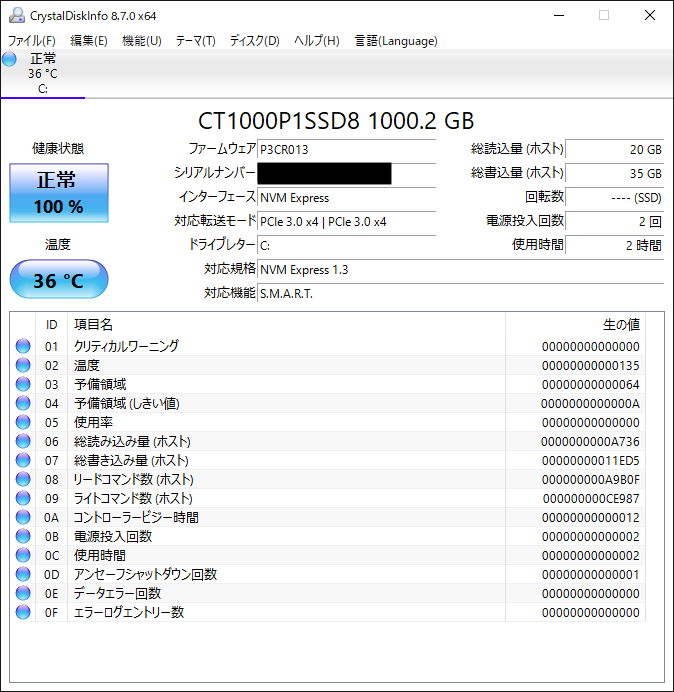Click the firmware field P3CR013
This screenshot has height=692, width=674.
coord(346,150)
